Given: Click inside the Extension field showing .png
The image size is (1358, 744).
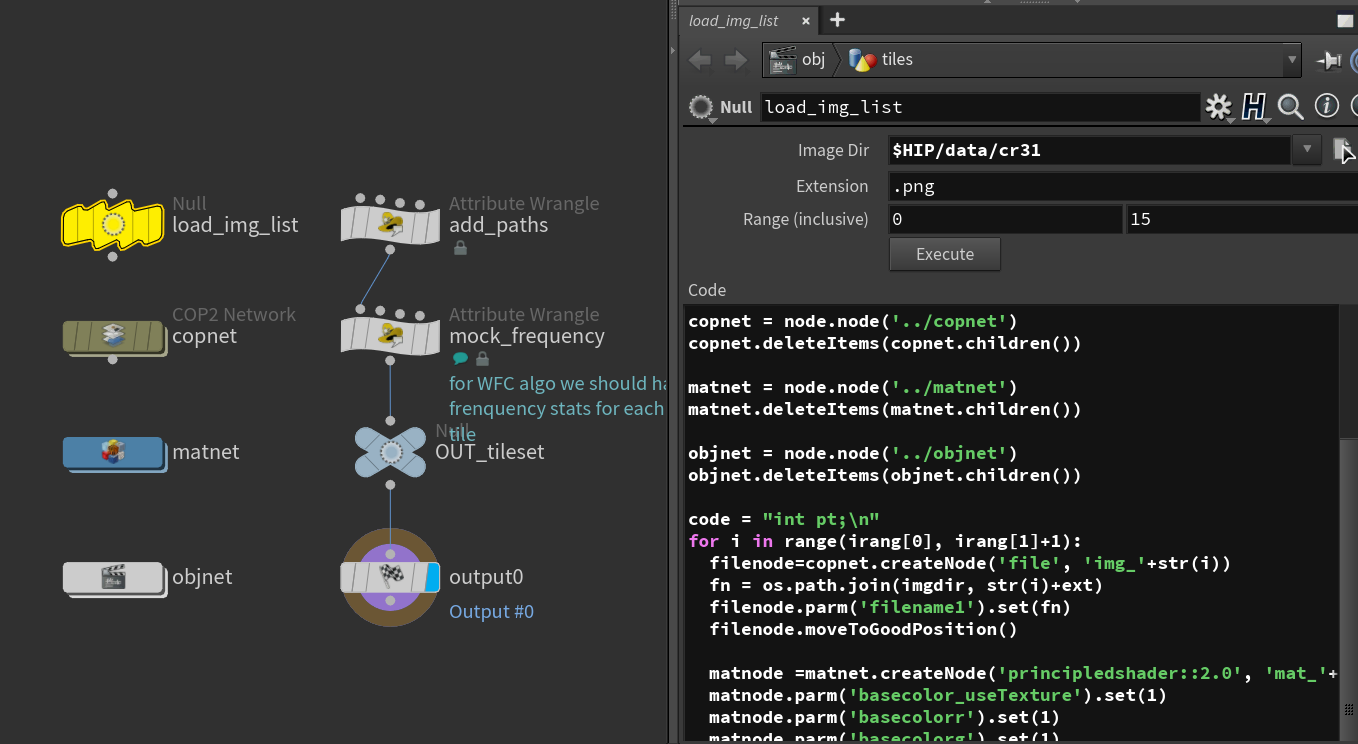Looking at the screenshot, I should [1000, 186].
